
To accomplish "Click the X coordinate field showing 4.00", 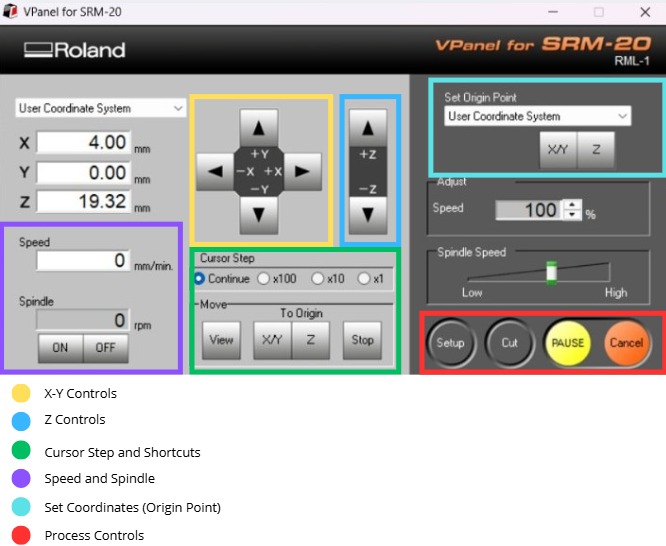I will click(x=83, y=142).
